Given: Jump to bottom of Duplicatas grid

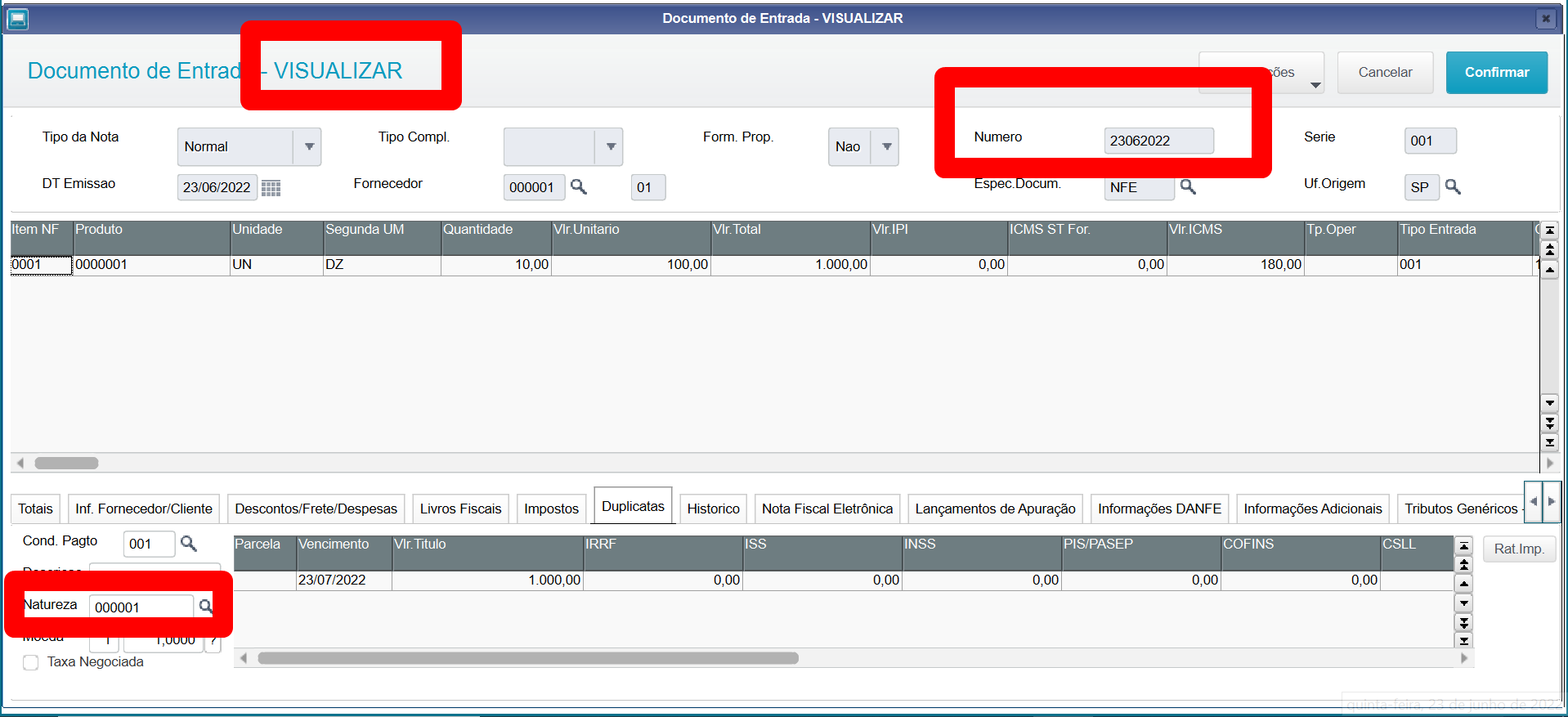Looking at the screenshot, I should [1464, 640].
